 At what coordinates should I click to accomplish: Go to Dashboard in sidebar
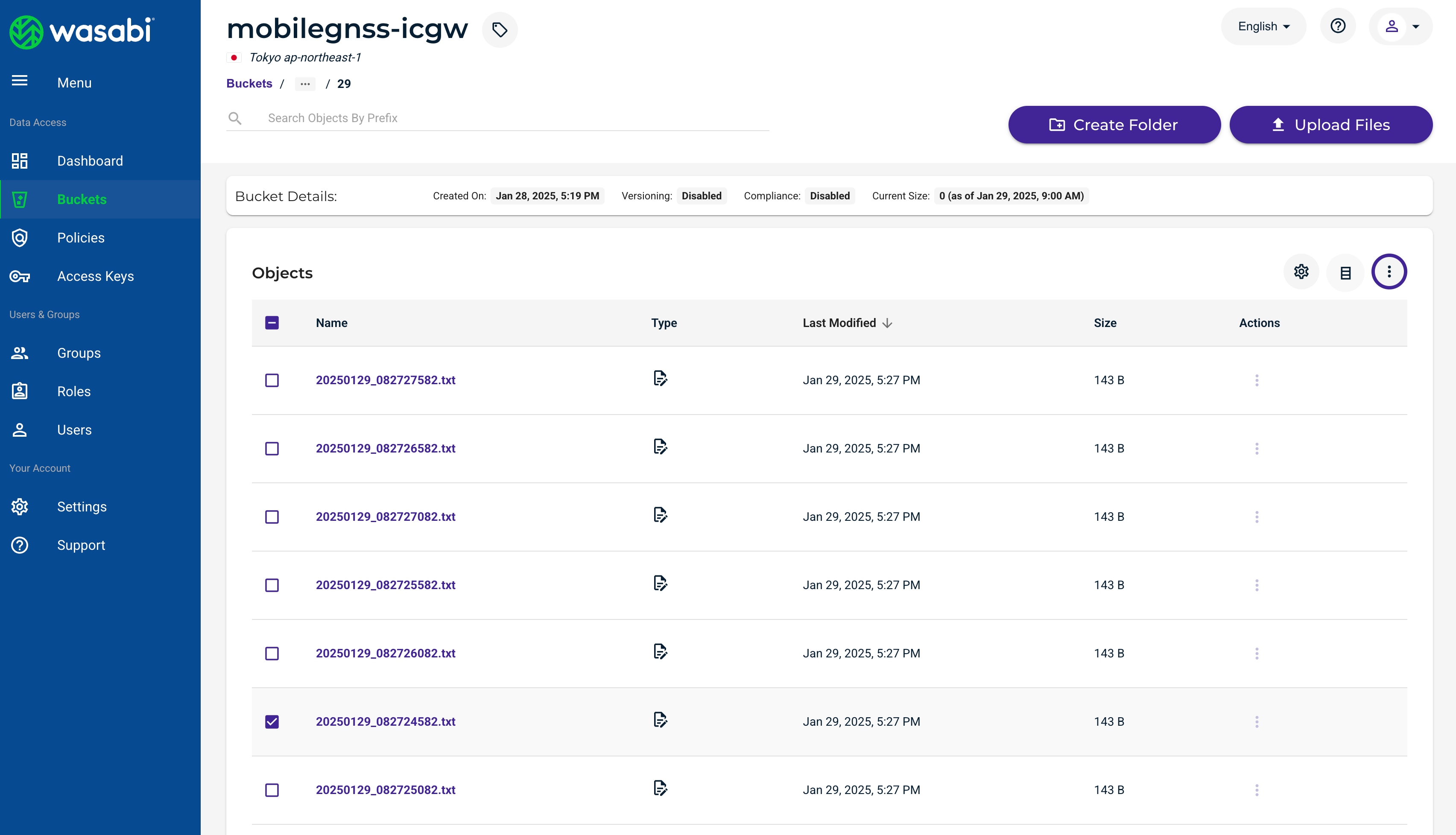click(100, 161)
